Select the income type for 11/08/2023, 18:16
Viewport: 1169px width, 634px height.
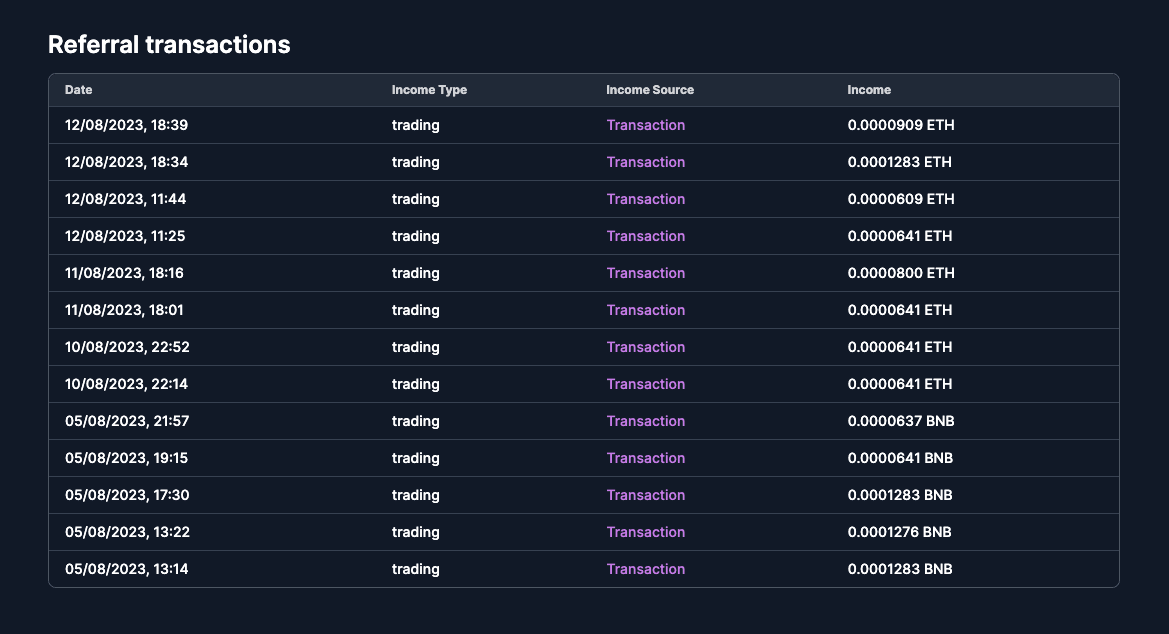416,273
